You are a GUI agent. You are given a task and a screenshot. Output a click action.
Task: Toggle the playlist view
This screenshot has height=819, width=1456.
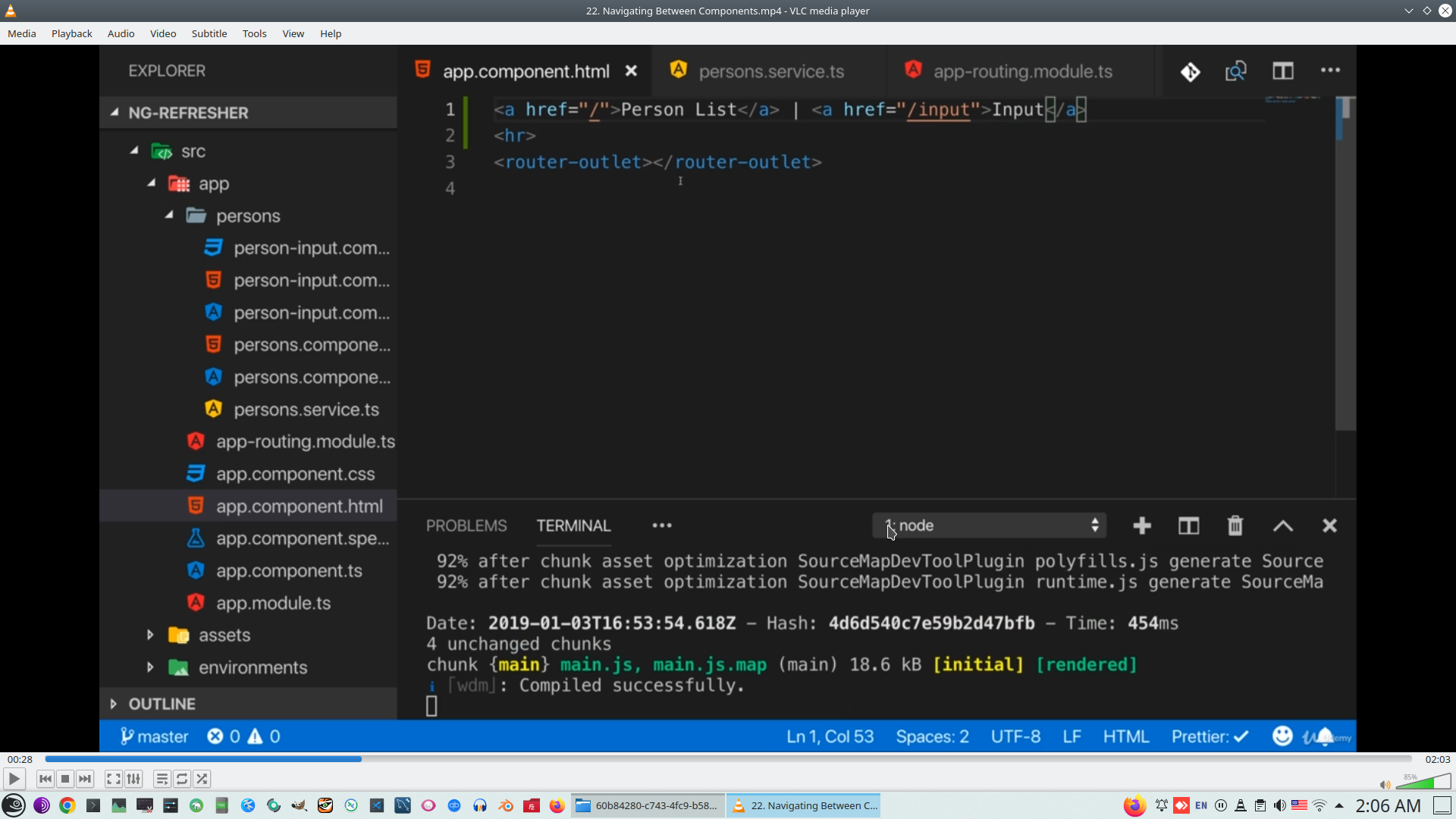coord(162,779)
